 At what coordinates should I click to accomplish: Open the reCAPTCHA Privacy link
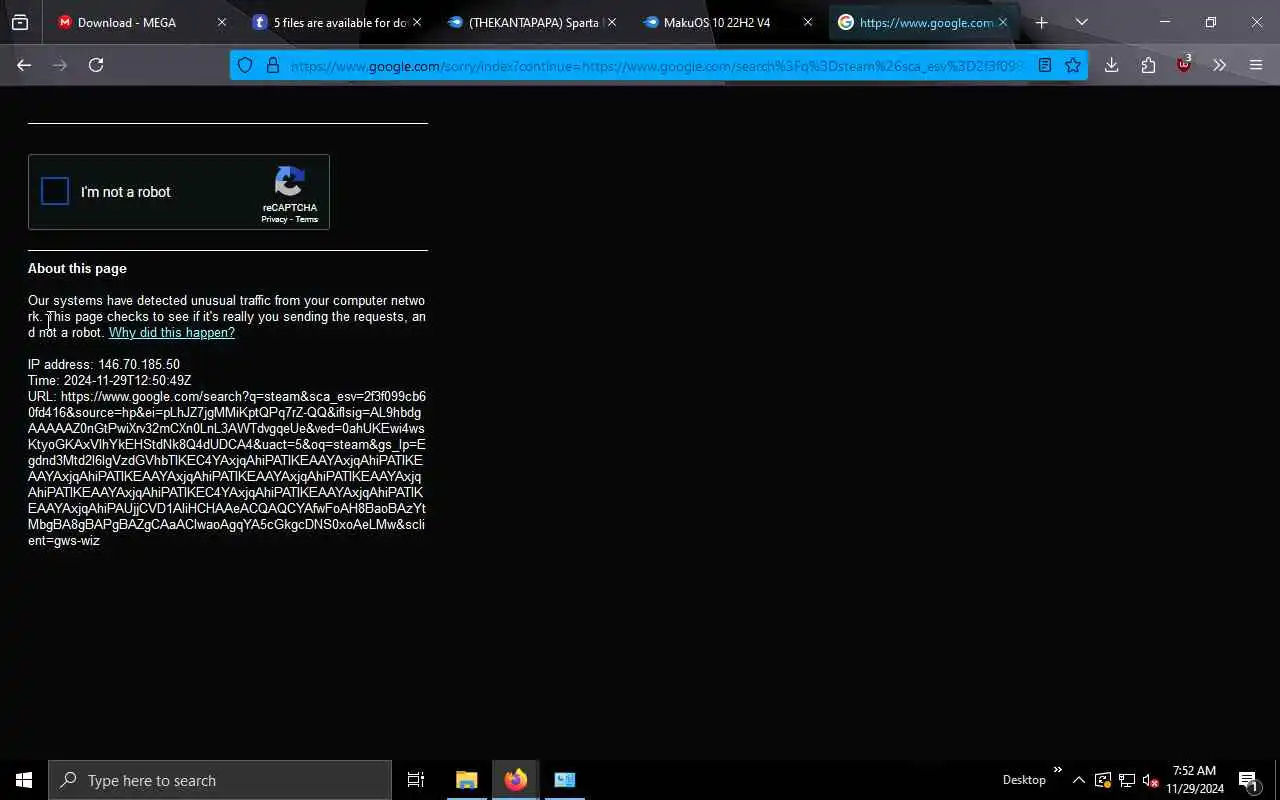tap(274, 219)
